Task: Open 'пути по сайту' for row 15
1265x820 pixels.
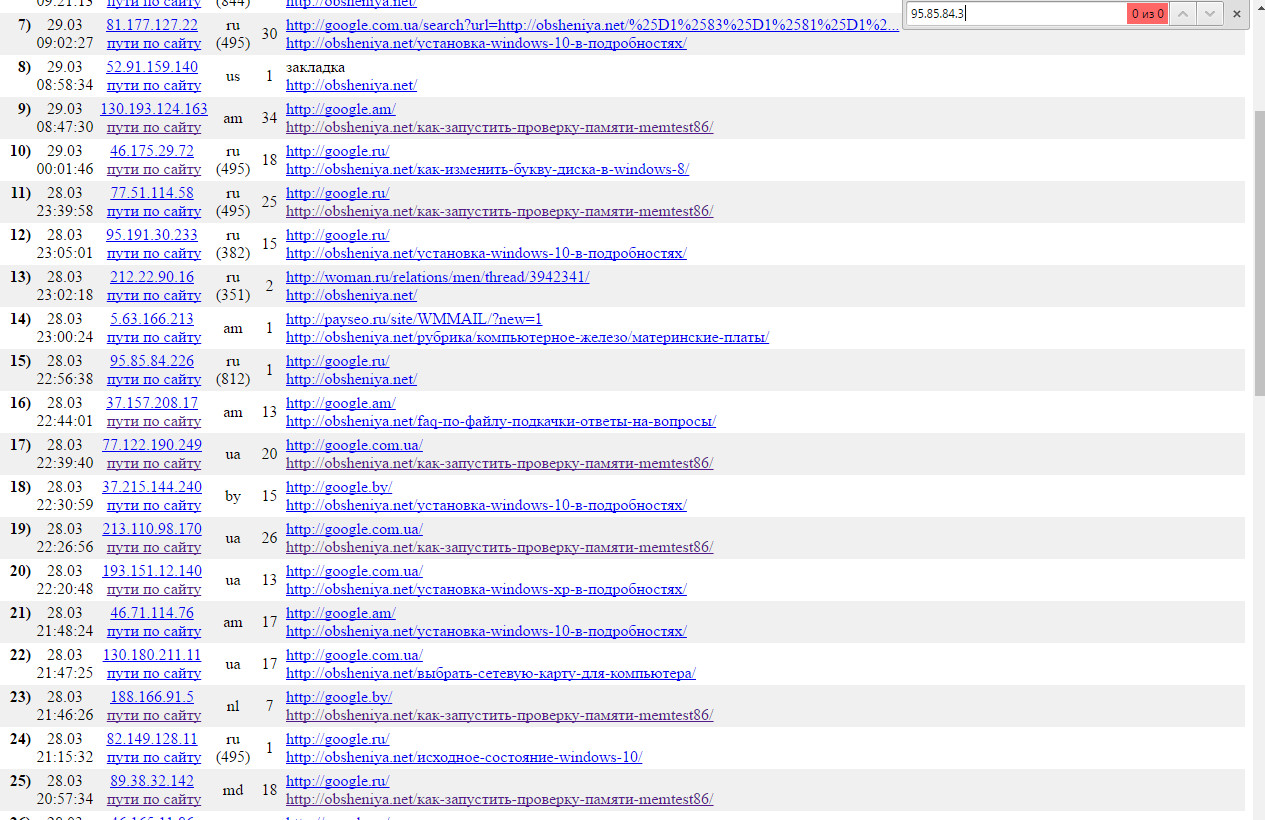Action: 154,380
